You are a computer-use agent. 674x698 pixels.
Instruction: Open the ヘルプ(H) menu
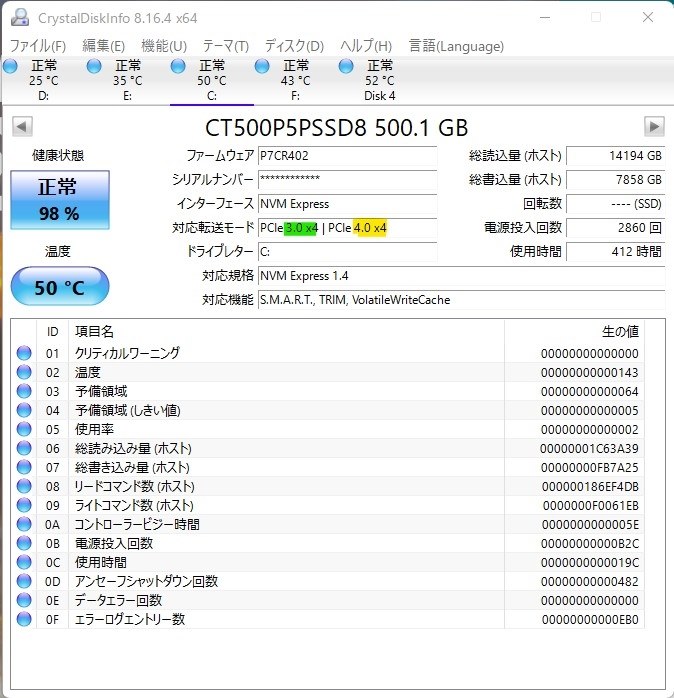[x=366, y=46]
